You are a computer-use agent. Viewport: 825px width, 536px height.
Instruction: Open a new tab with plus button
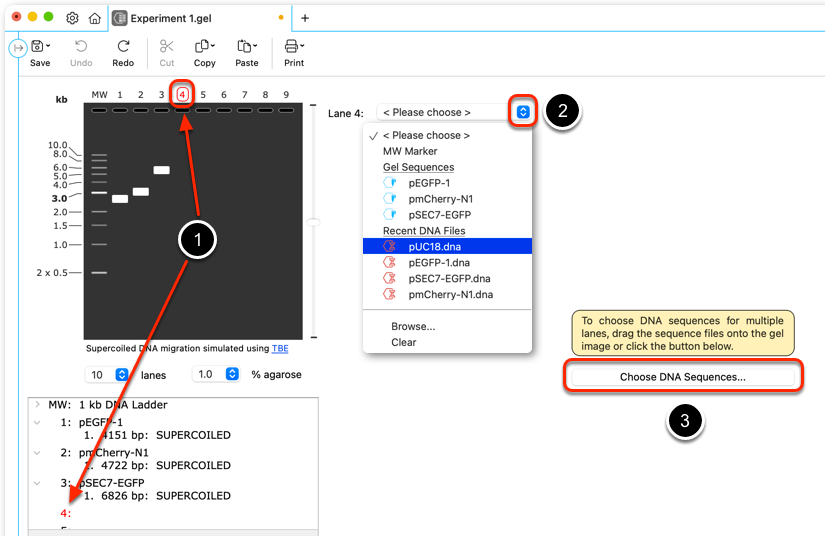coord(305,18)
